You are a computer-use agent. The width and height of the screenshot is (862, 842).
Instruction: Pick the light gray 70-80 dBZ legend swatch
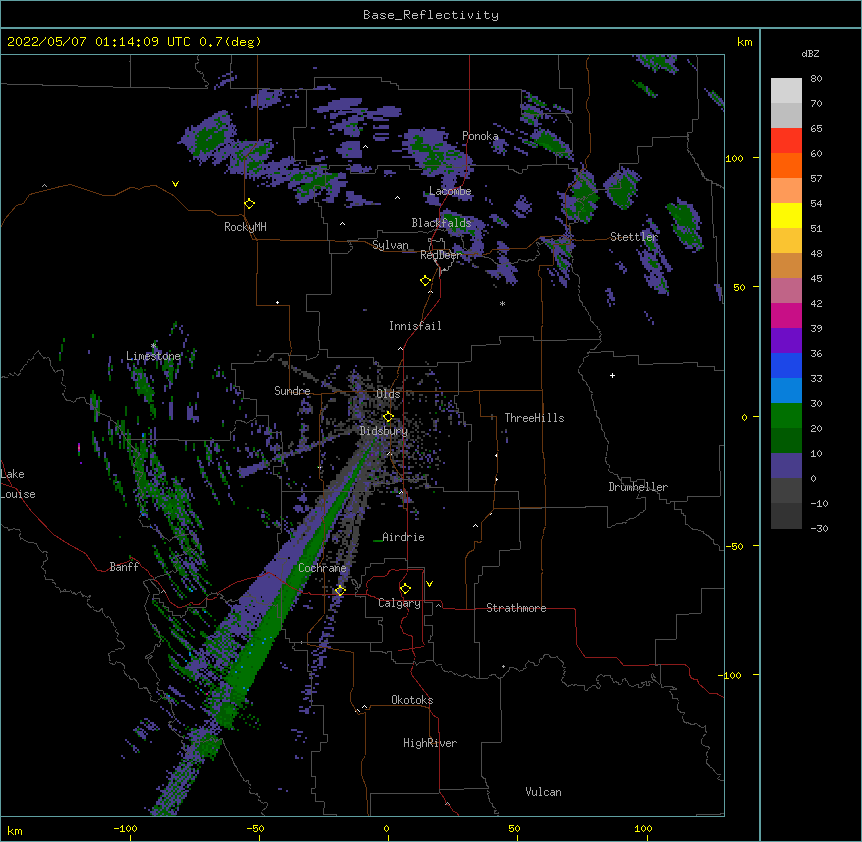click(786, 91)
